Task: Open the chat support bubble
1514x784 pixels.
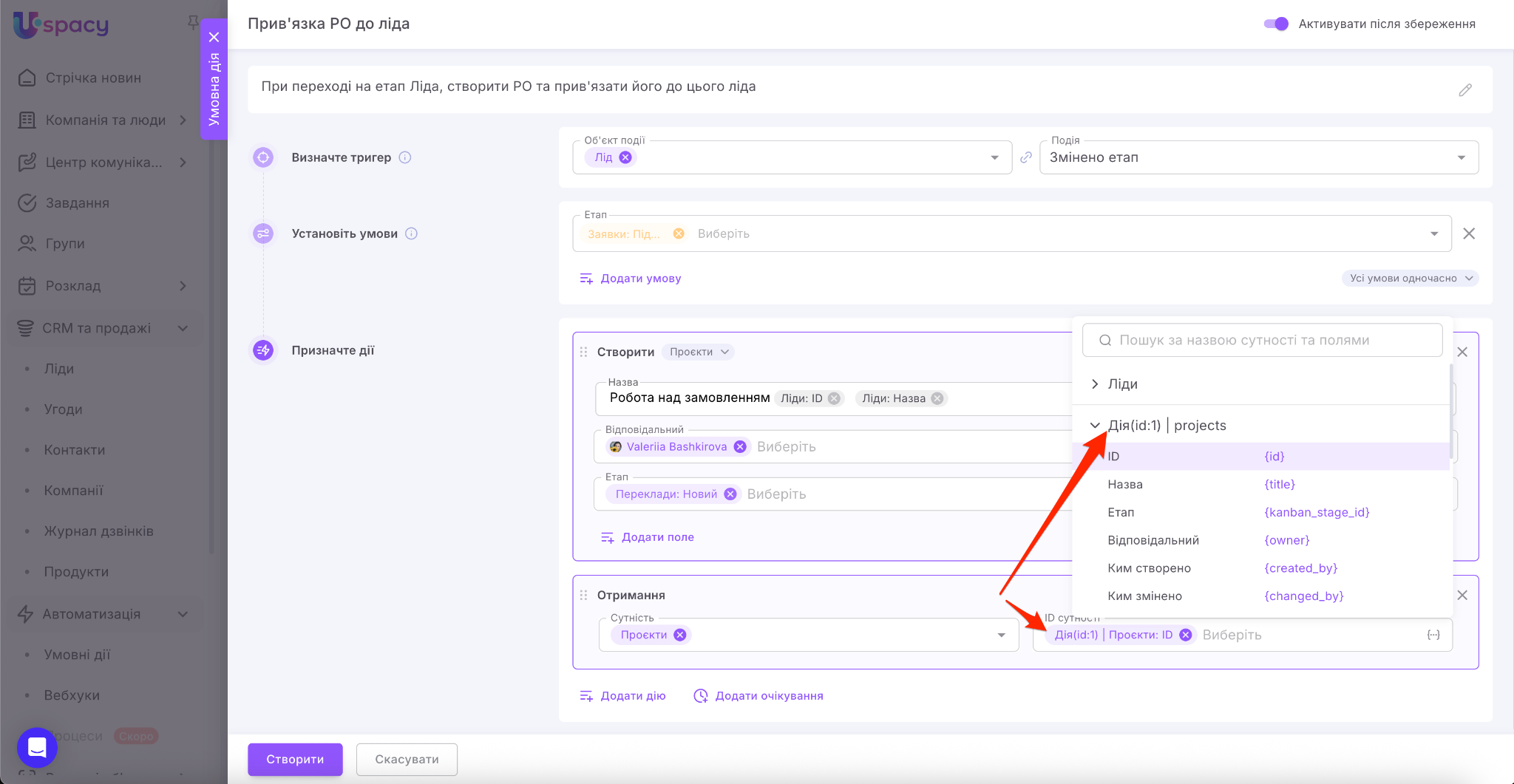Action: tap(37, 747)
